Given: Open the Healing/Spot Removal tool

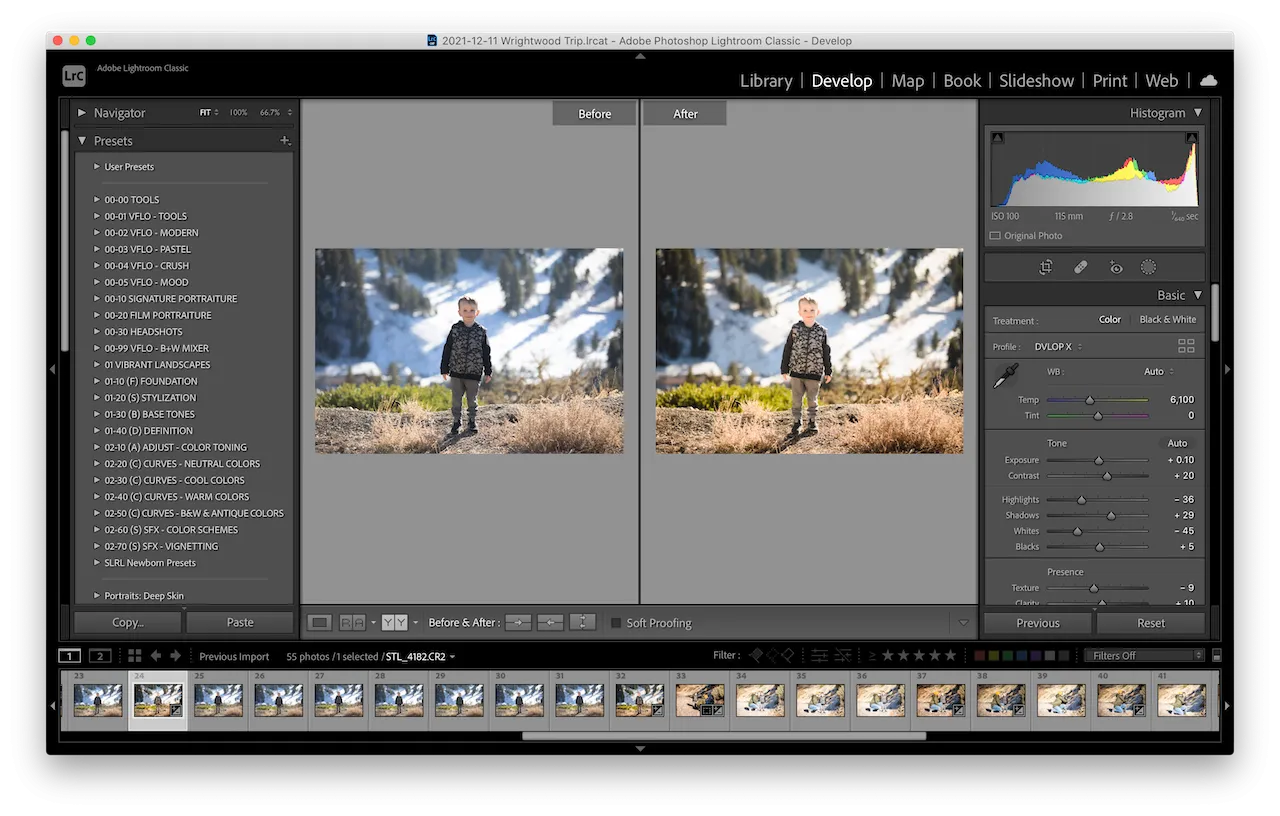Looking at the screenshot, I should [1082, 267].
